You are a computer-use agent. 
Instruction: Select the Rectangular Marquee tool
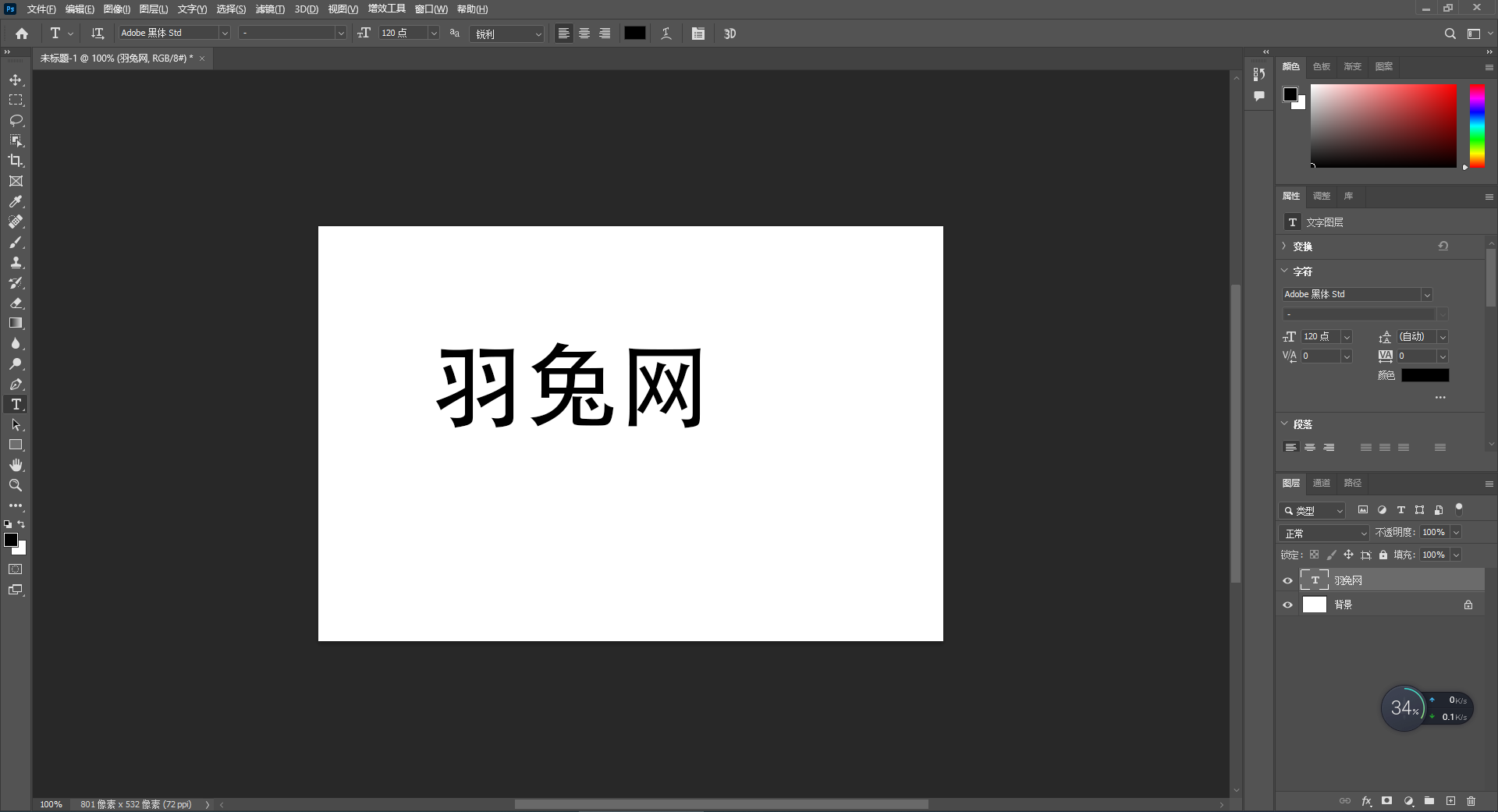[16, 100]
